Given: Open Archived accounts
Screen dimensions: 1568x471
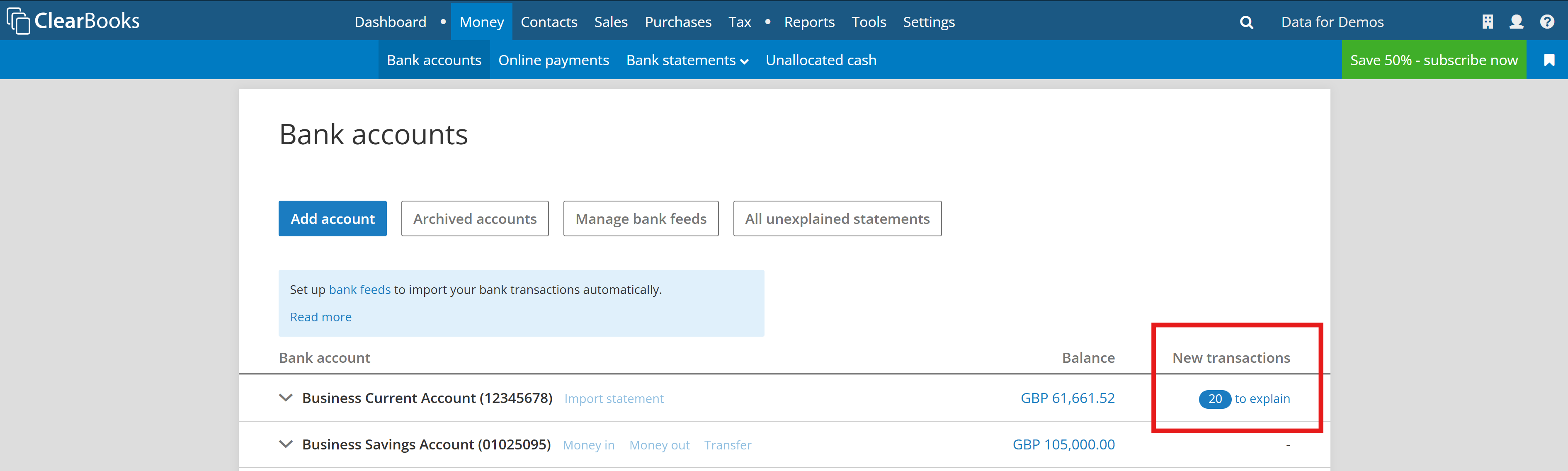Looking at the screenshot, I should click(475, 219).
